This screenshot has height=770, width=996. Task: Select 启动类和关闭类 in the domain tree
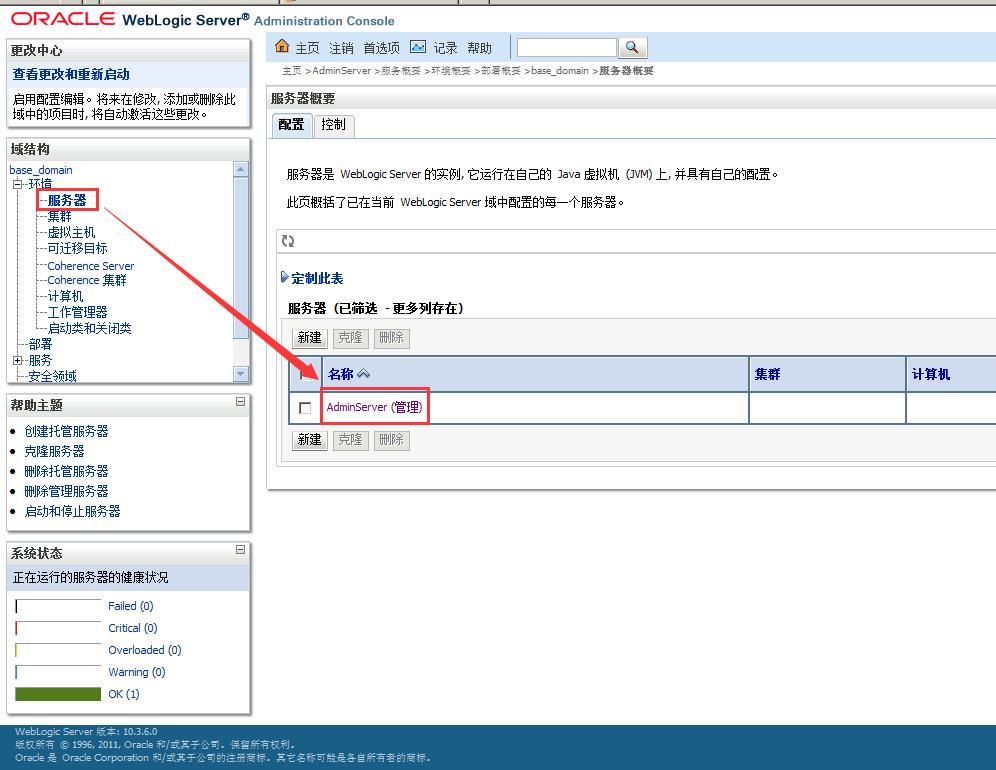[90, 328]
